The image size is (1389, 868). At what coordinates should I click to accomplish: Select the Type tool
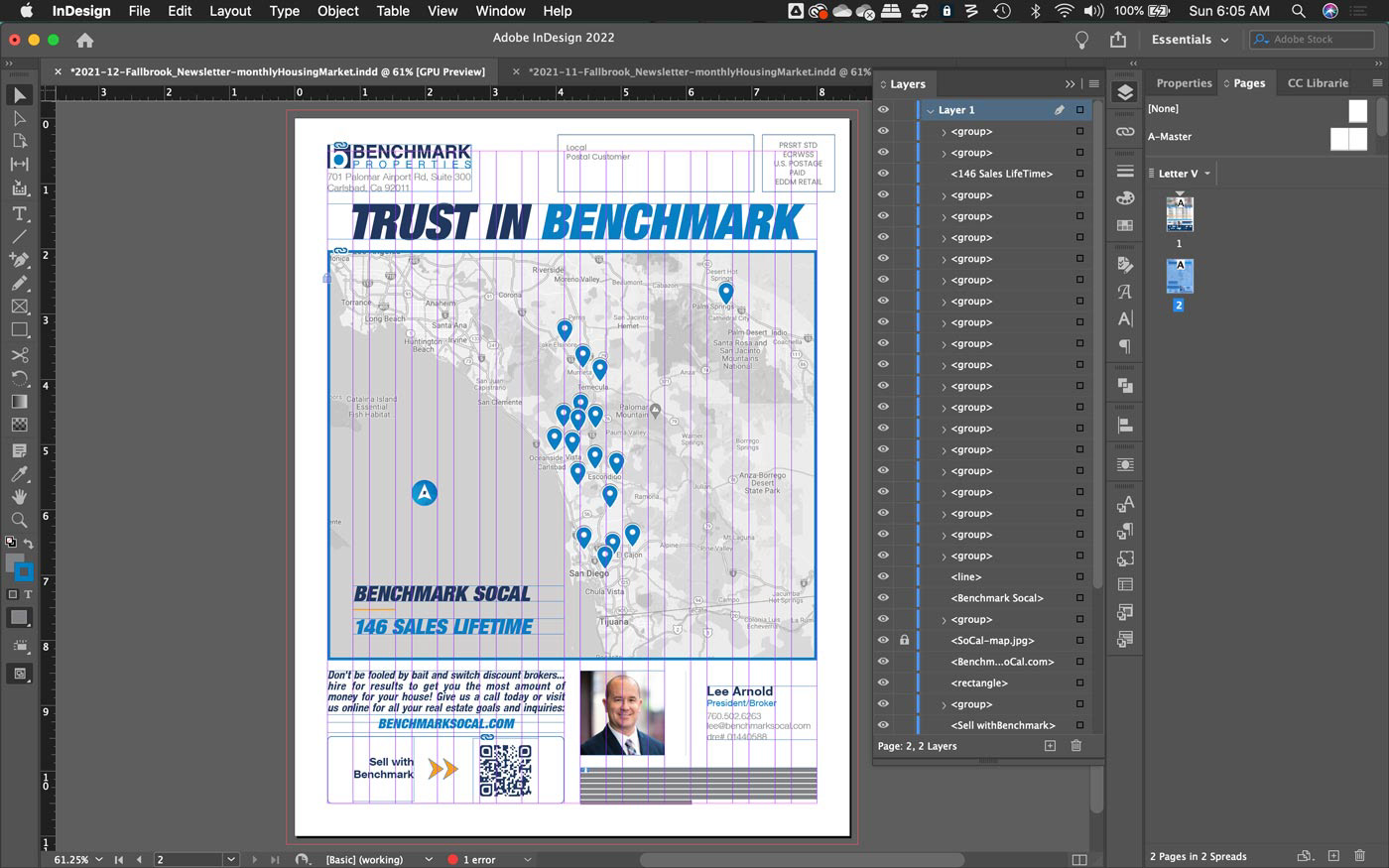19,213
